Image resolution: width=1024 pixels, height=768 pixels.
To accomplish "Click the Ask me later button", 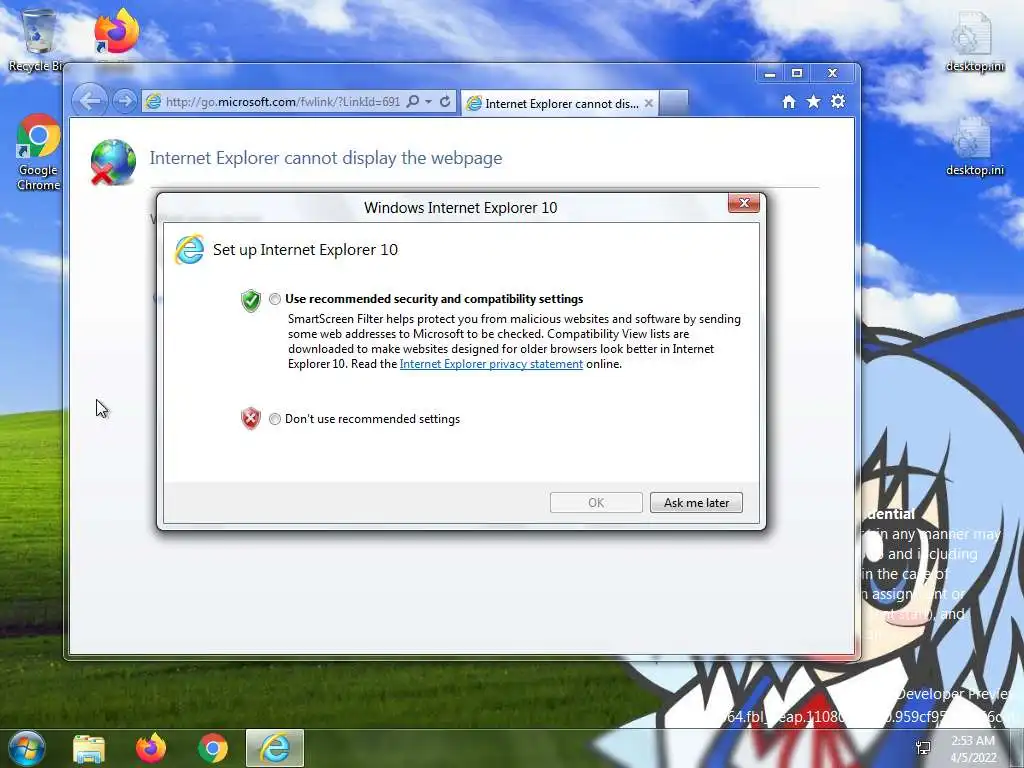I will 696,503.
